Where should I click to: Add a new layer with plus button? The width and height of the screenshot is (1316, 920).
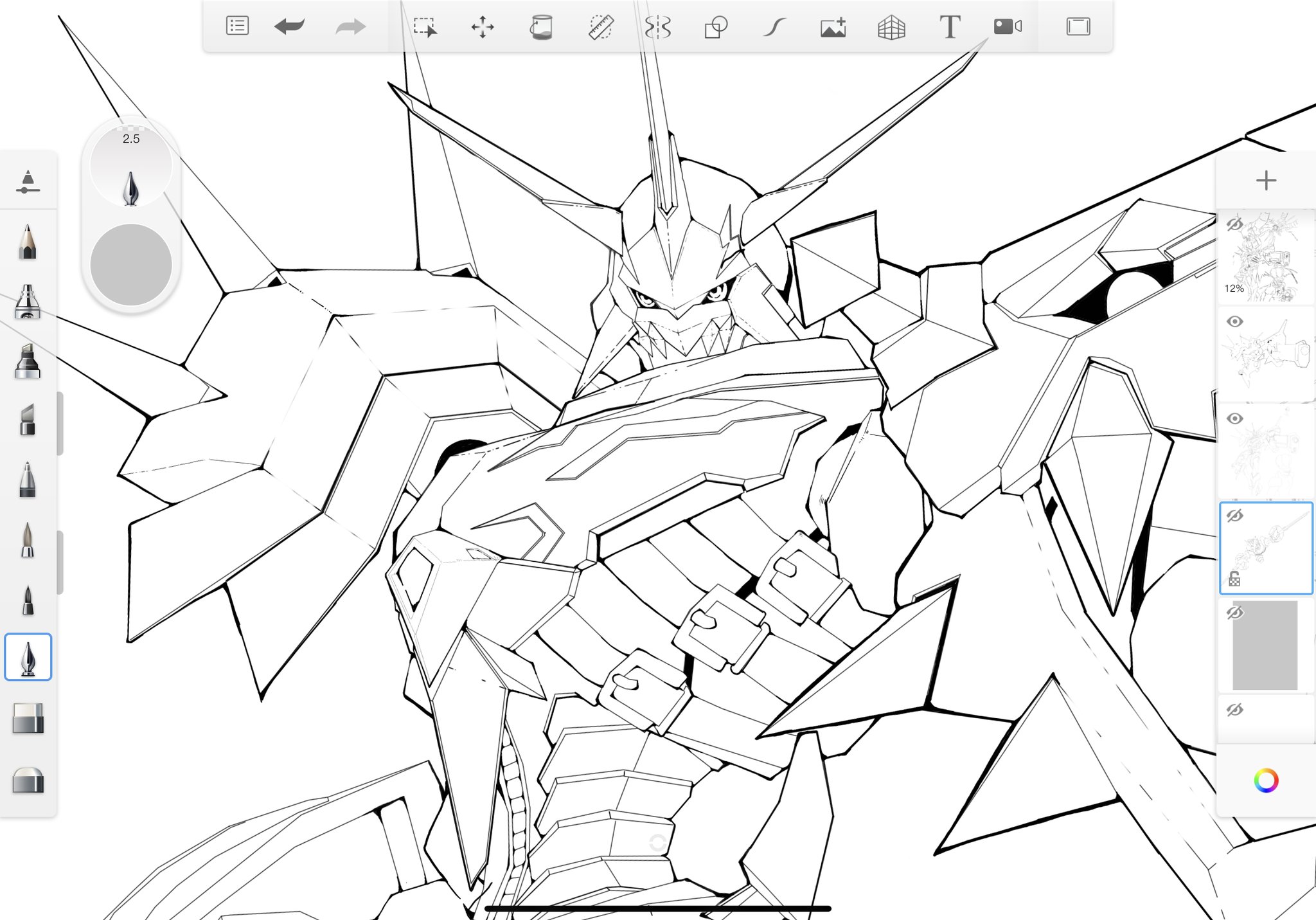click(x=1265, y=181)
